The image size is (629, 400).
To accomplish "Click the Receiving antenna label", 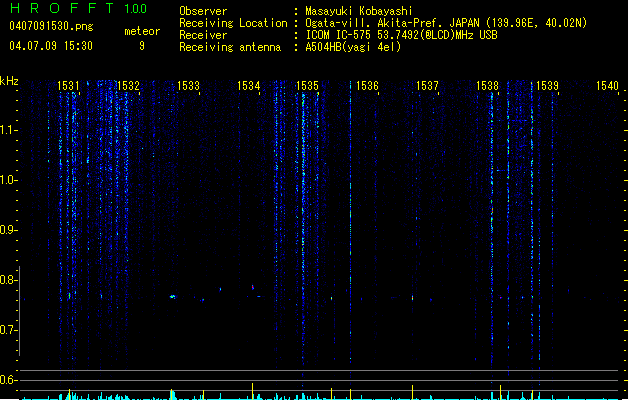I will [x=230, y=47].
